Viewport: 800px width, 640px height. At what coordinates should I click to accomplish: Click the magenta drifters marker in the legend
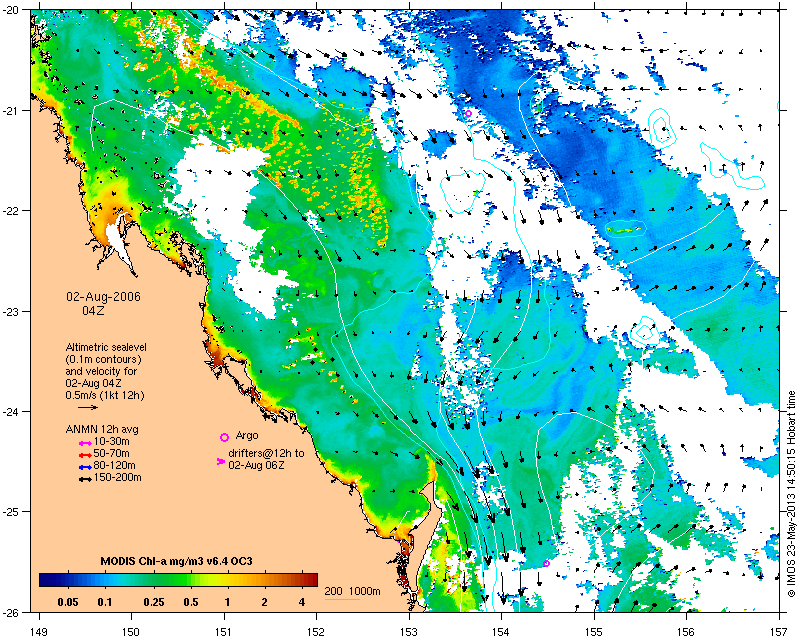220,461
